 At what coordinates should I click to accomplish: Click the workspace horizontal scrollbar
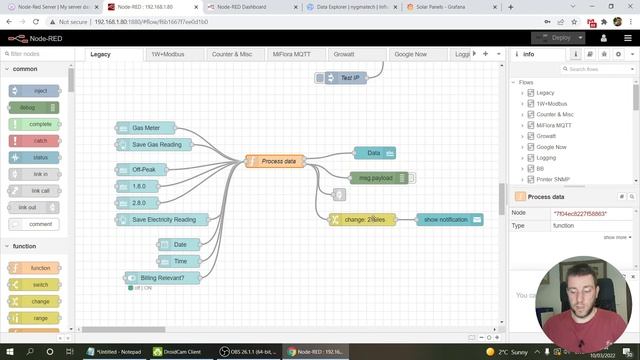(124, 329)
